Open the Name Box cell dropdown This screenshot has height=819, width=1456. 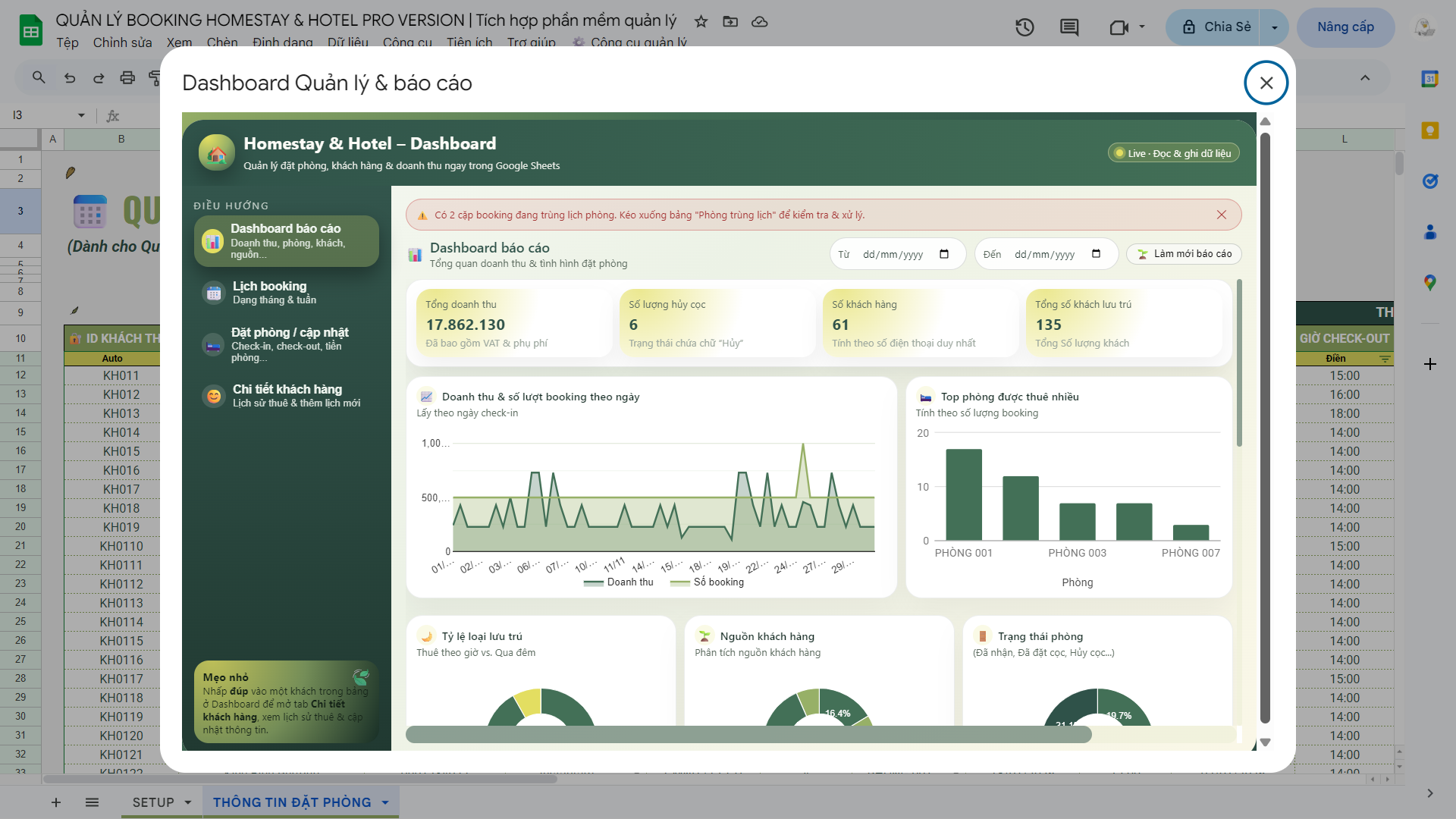pos(81,115)
